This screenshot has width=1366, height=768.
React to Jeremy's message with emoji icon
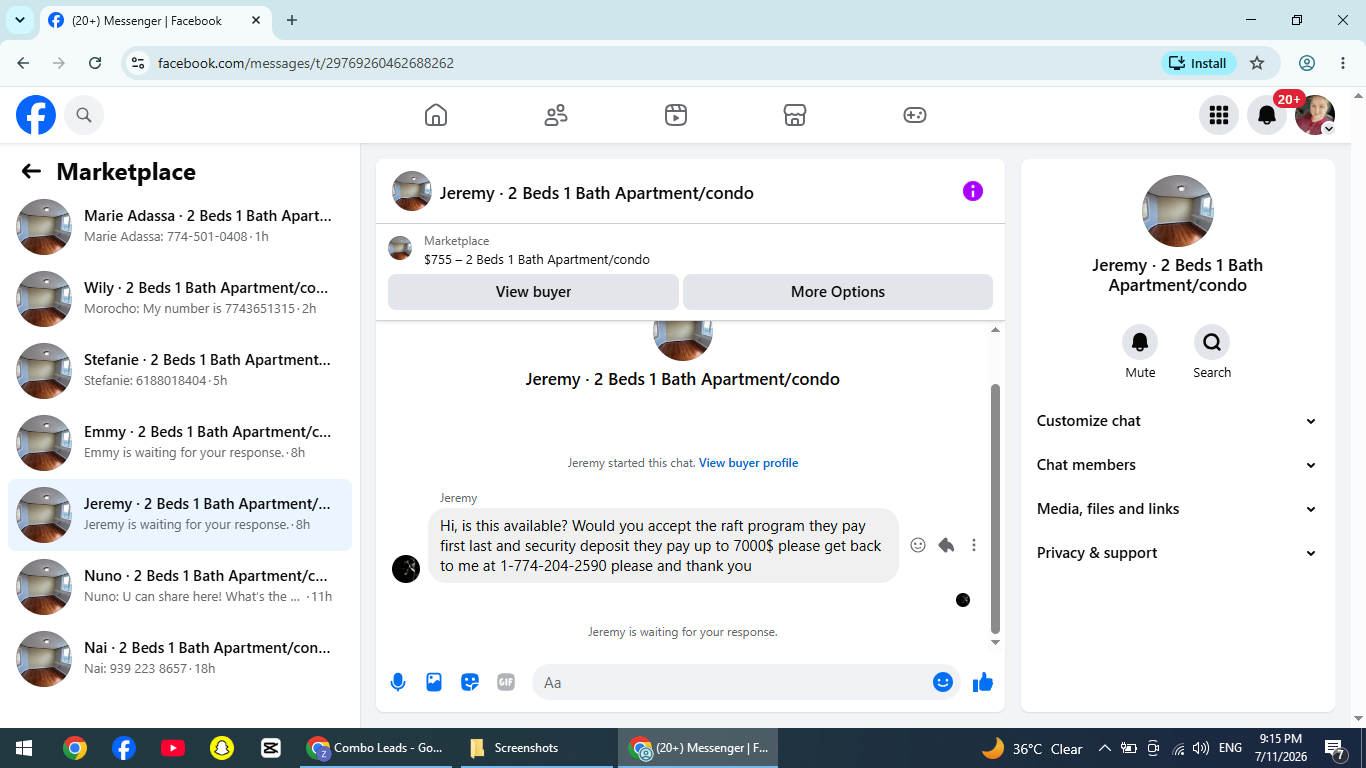pyautogui.click(x=918, y=545)
